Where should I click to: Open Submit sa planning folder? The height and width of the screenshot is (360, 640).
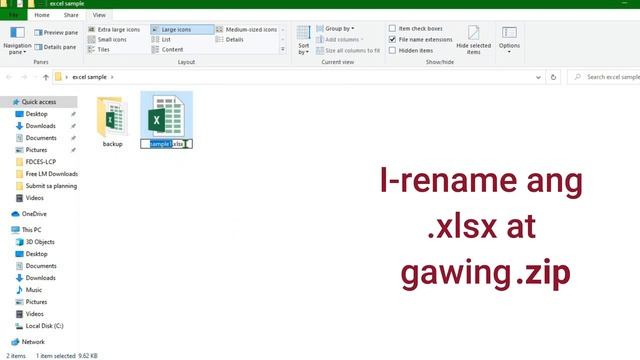pyautogui.click(x=51, y=186)
